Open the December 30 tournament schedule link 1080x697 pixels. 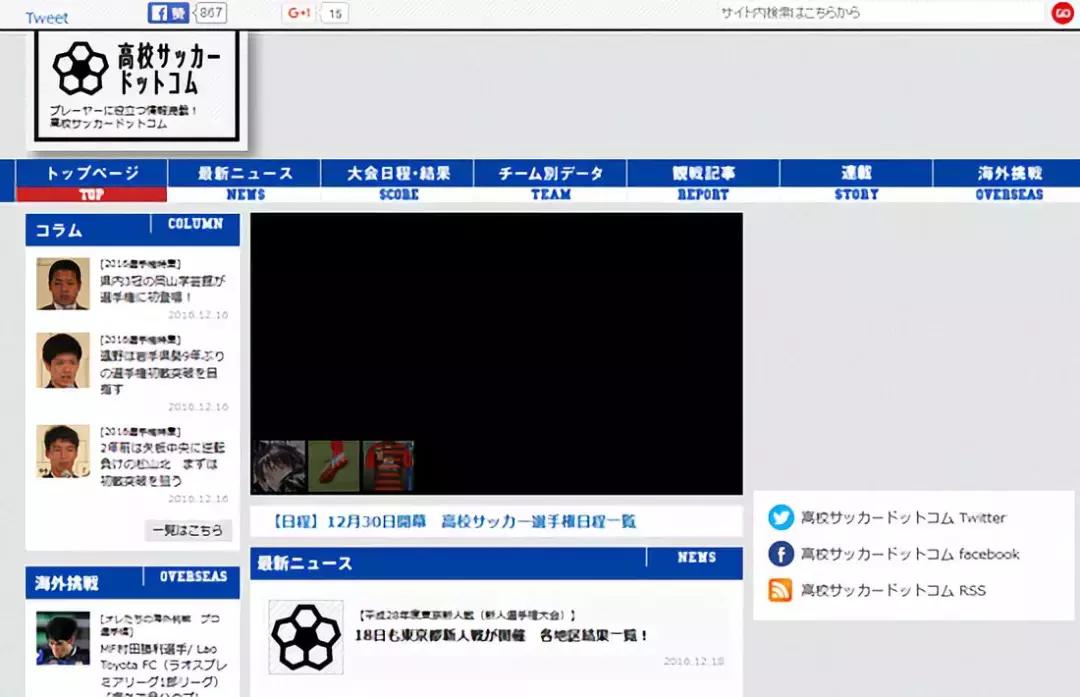tap(455, 521)
